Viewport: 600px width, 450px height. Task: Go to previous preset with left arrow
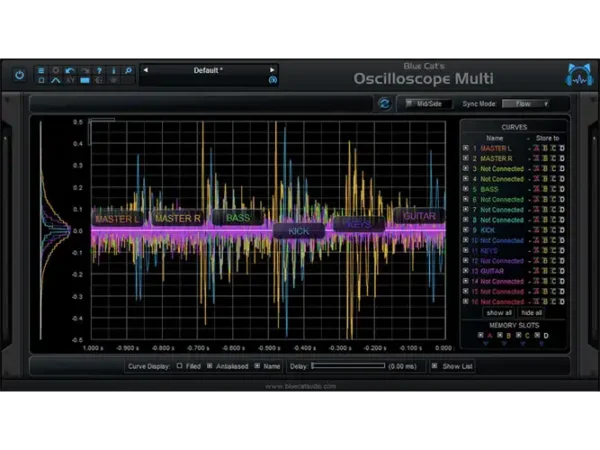pyautogui.click(x=146, y=70)
